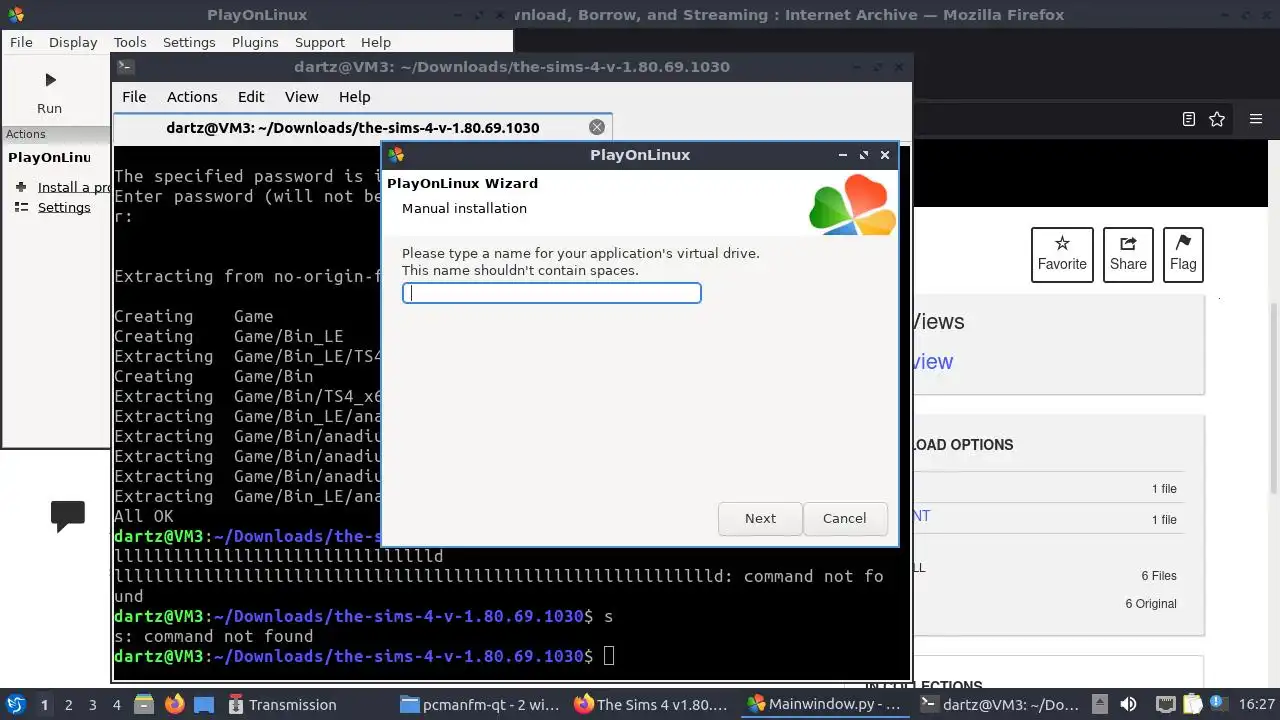This screenshot has width=1280, height=720.
Task: Click the removable media eject icon in tray
Action: click(x=1100, y=704)
